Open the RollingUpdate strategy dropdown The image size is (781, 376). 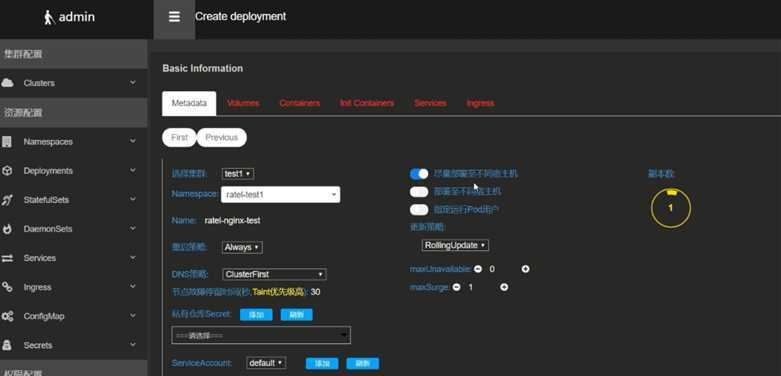coord(455,246)
